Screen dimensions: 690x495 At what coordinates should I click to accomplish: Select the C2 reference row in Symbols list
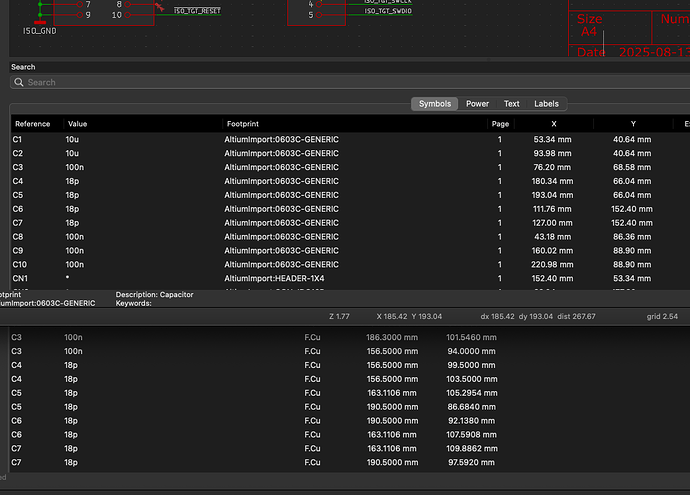coord(350,154)
